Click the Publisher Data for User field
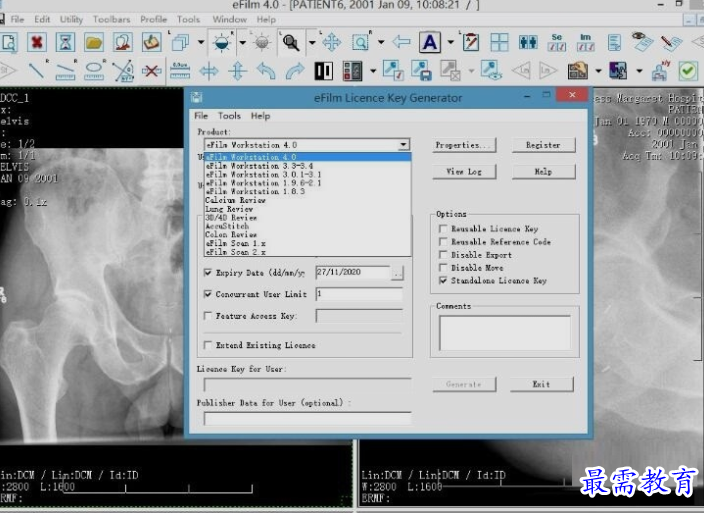This screenshot has height=513, width=704. 308,418
